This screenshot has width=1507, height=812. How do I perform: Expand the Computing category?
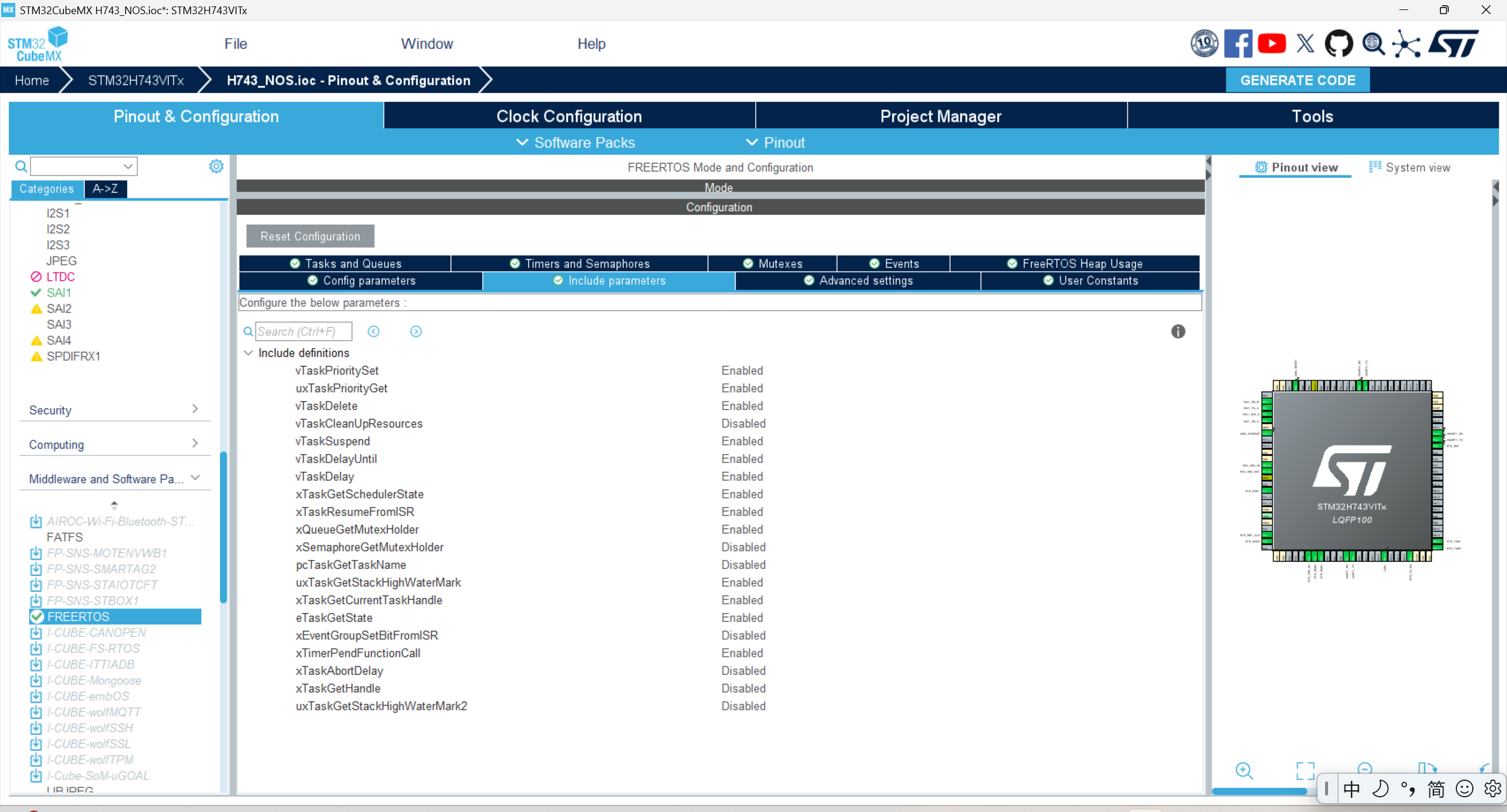click(x=114, y=444)
